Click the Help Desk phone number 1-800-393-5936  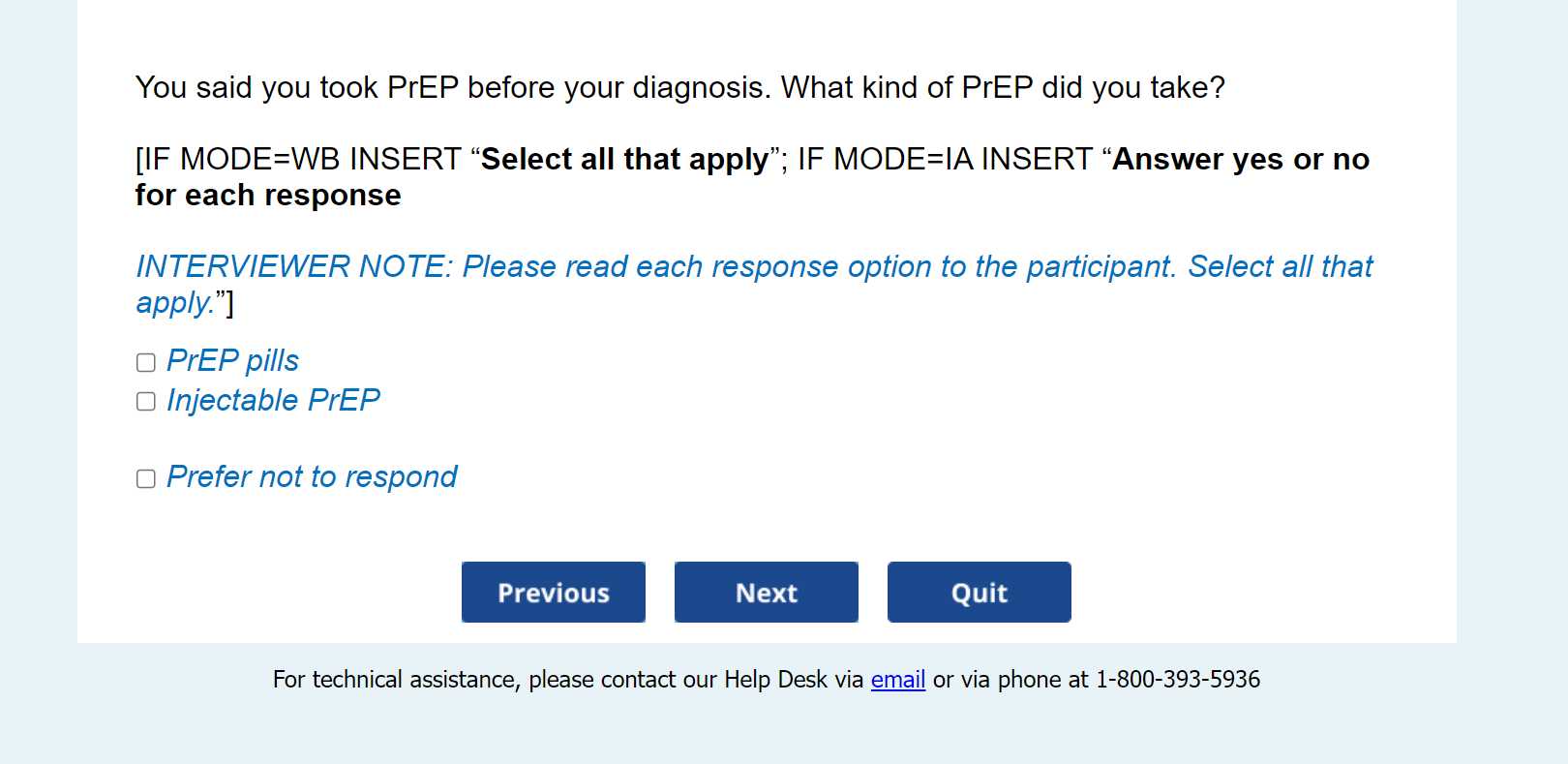pyautogui.click(x=1177, y=680)
